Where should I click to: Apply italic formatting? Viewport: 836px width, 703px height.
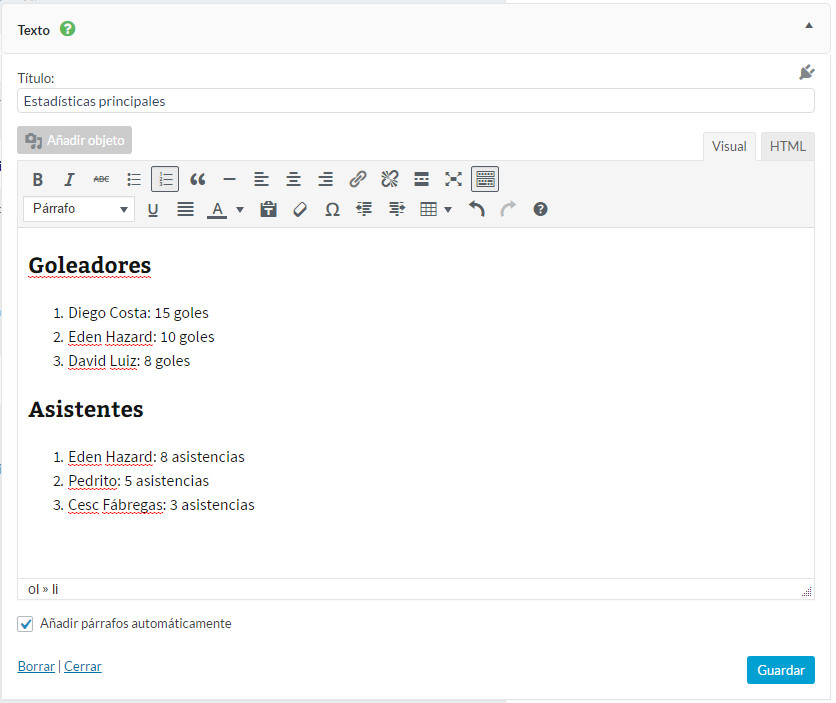70,180
